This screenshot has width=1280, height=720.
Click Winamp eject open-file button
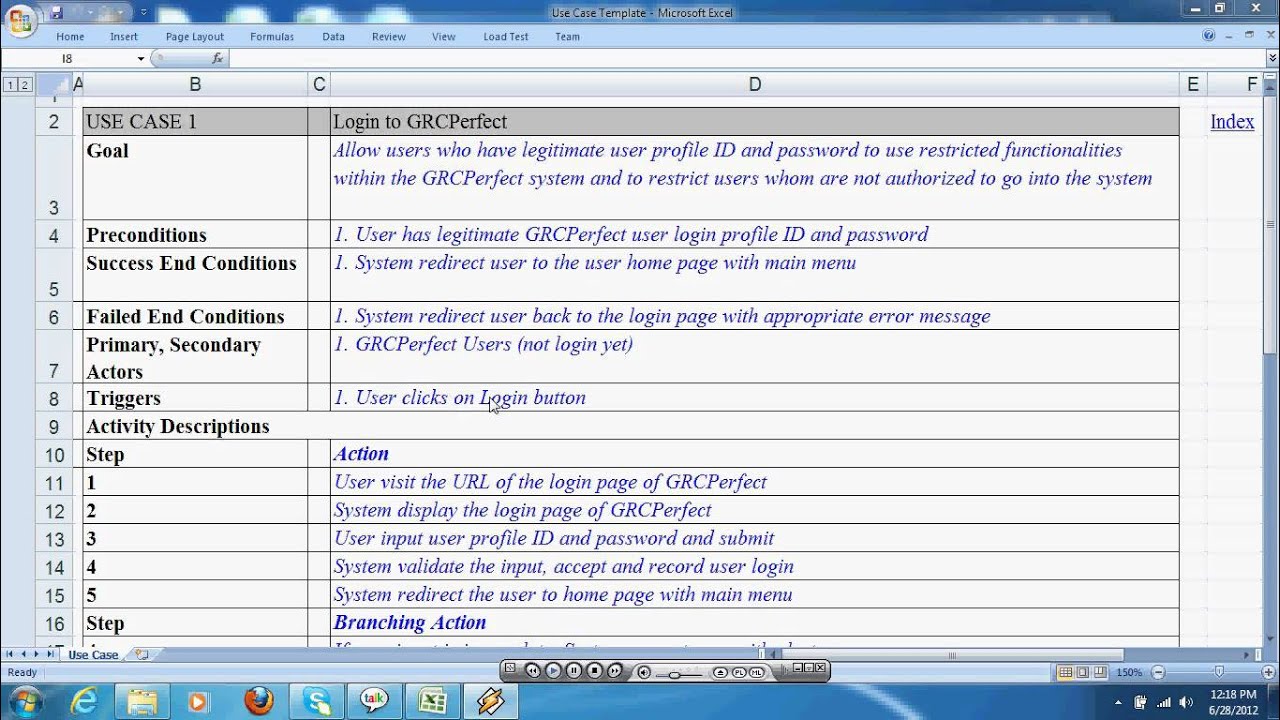720,672
